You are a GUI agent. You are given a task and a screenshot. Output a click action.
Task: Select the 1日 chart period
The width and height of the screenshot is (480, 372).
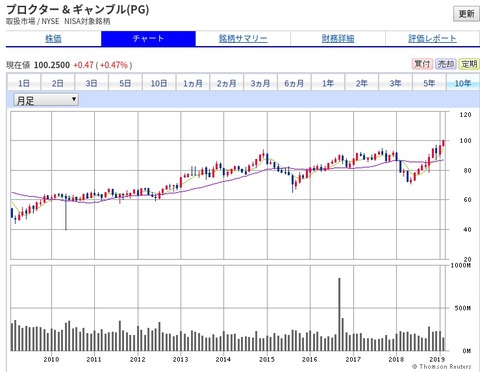click(24, 83)
